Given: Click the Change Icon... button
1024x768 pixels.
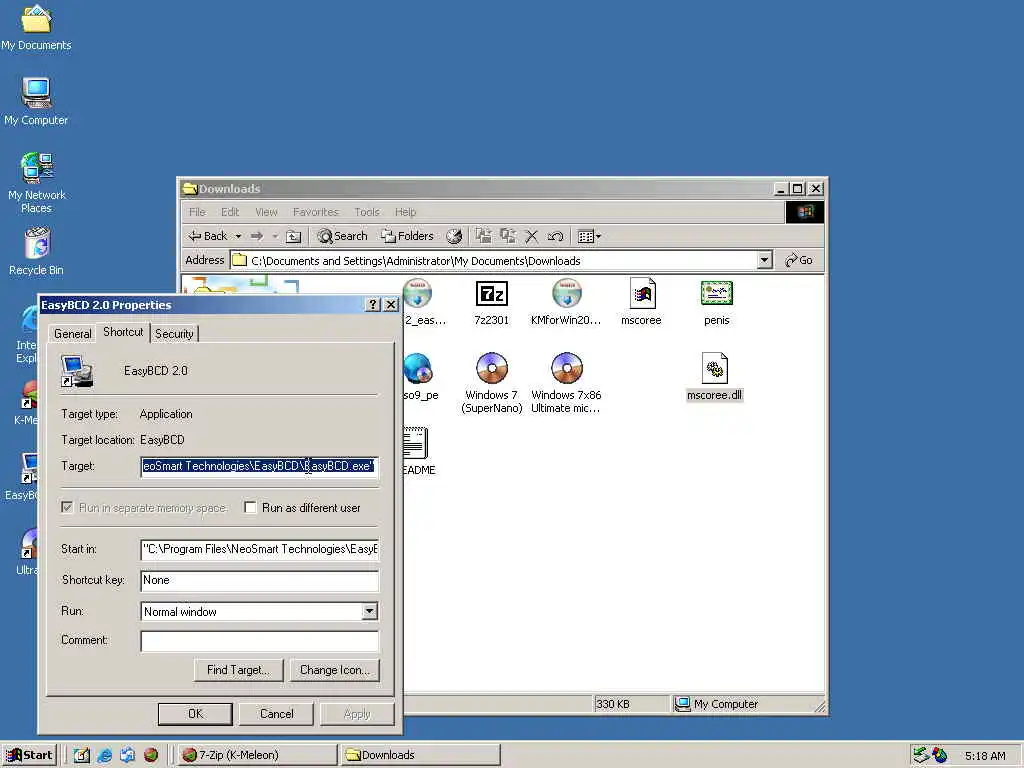Looking at the screenshot, I should pyautogui.click(x=334, y=670).
